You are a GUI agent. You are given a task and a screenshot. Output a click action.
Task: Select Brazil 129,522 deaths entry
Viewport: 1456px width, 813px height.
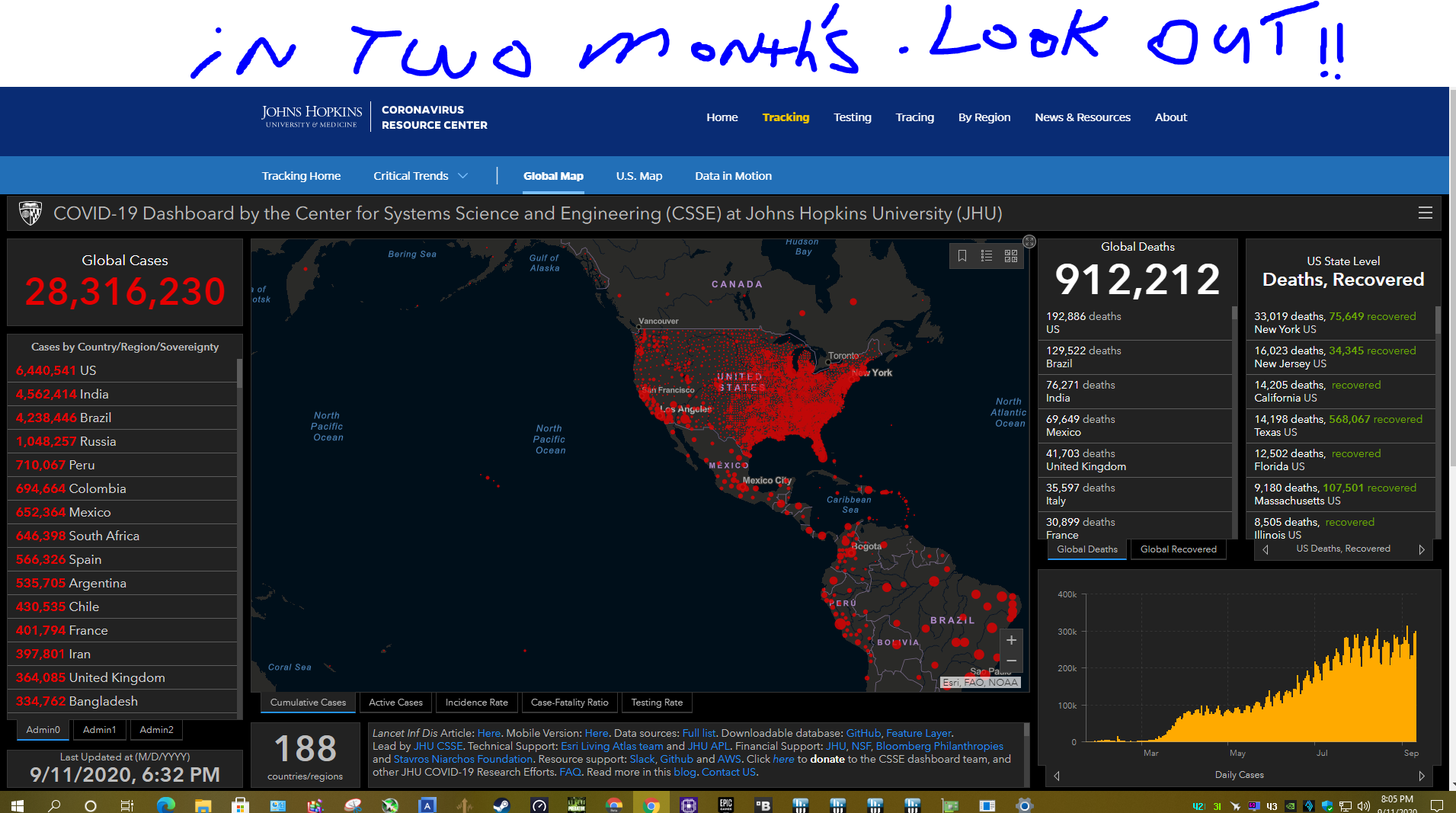1135,357
